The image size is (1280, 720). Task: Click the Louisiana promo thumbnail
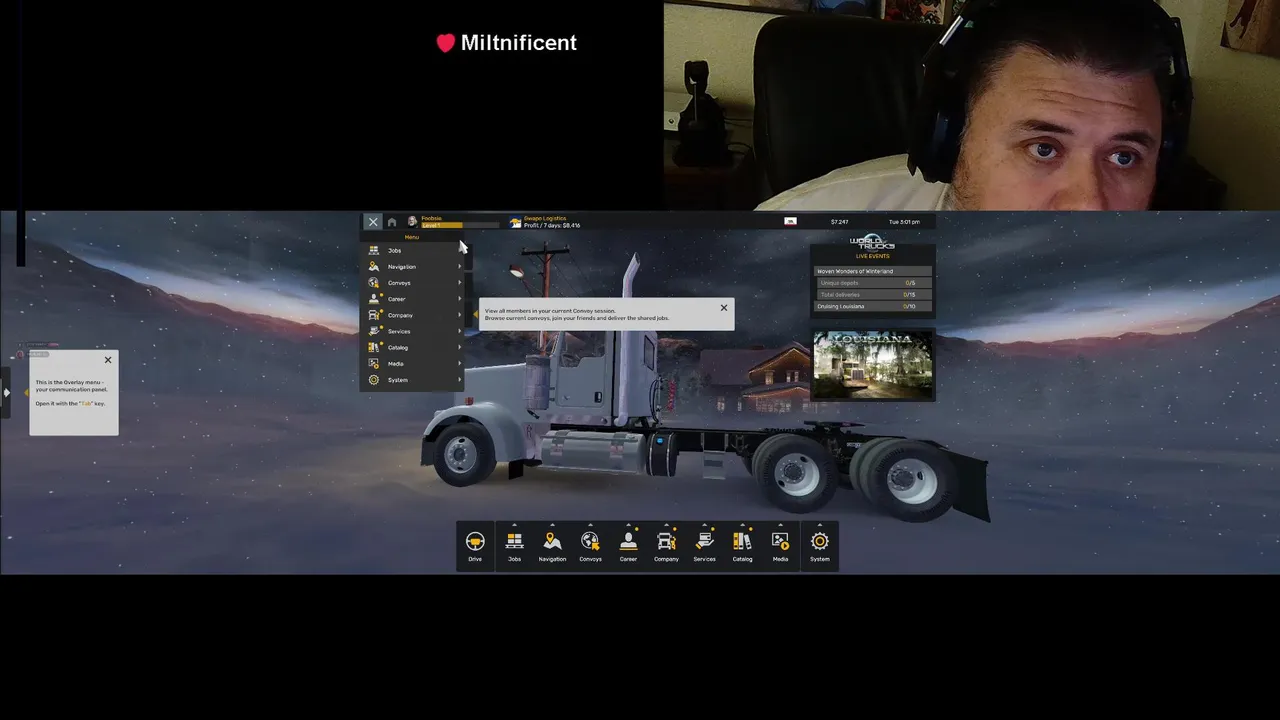(x=872, y=365)
